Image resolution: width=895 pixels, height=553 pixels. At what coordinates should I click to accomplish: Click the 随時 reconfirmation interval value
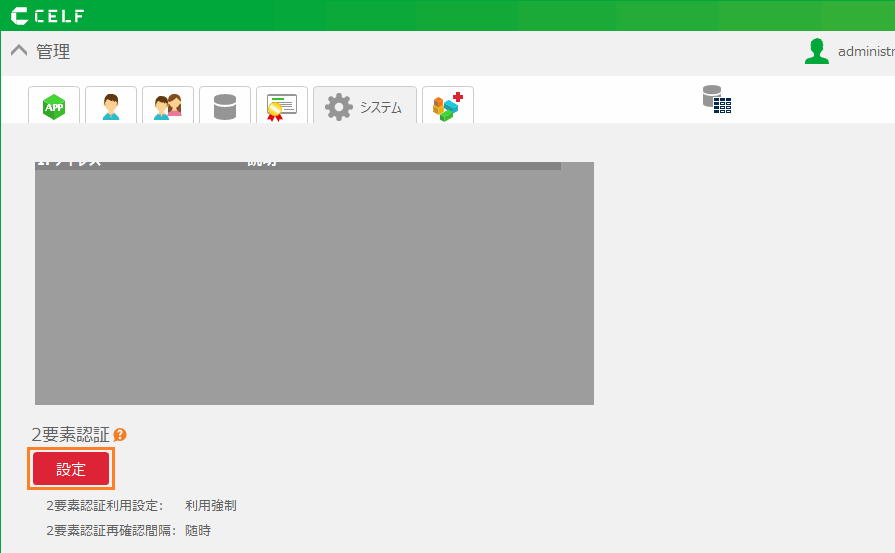[x=198, y=531]
